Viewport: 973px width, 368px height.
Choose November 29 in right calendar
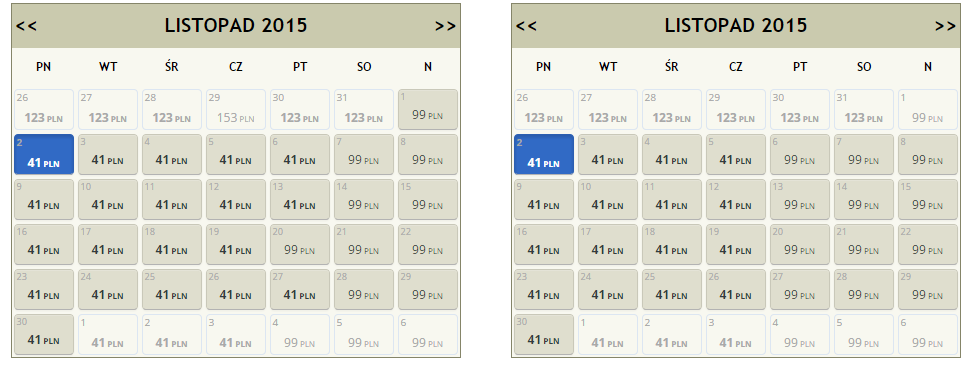click(928, 289)
